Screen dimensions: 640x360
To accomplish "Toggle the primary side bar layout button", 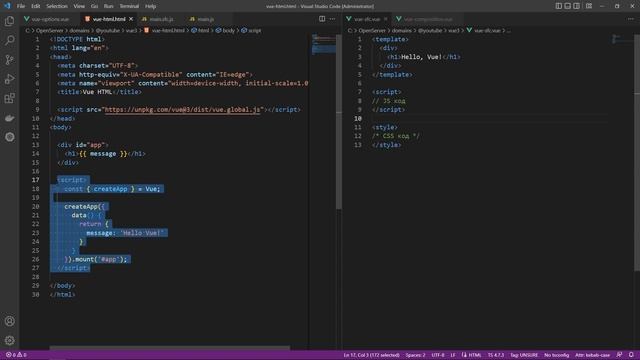I will tap(558, 6).
